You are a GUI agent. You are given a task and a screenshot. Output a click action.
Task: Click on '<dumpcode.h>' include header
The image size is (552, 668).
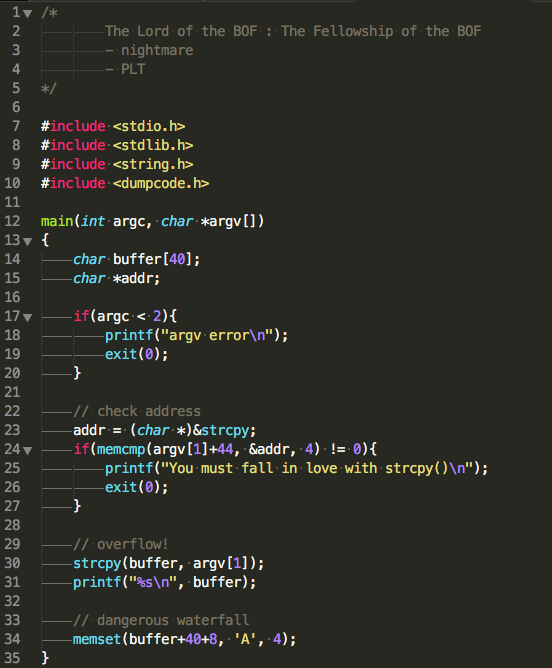161,183
